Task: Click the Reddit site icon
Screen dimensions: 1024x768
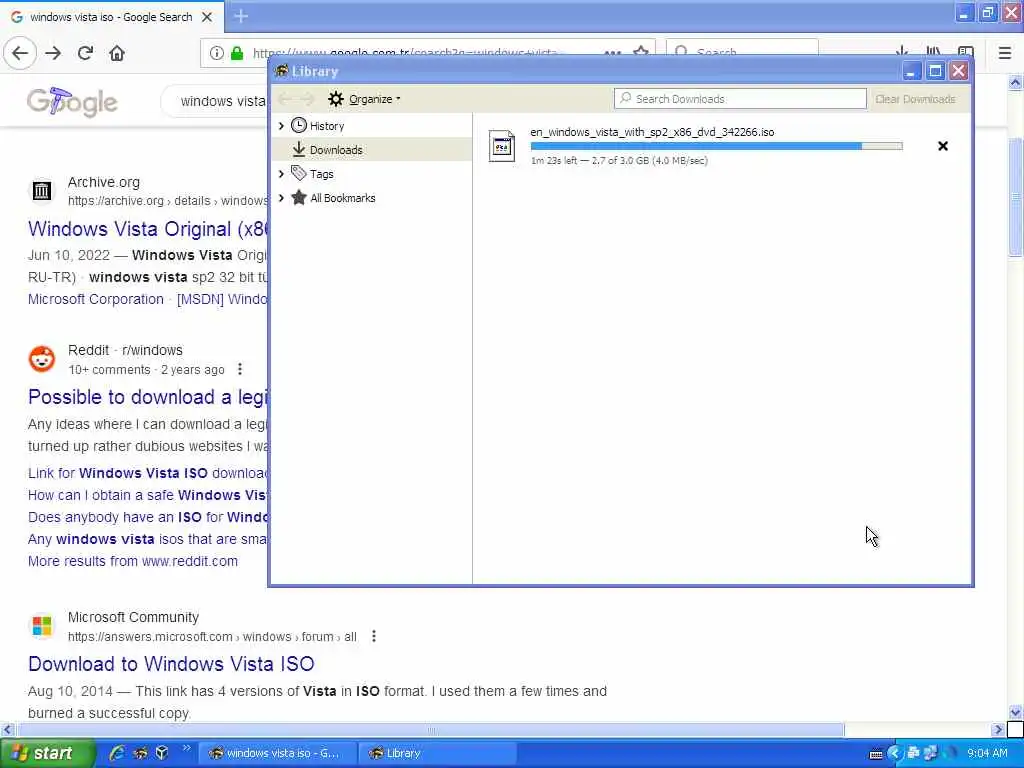Action: tap(42, 359)
